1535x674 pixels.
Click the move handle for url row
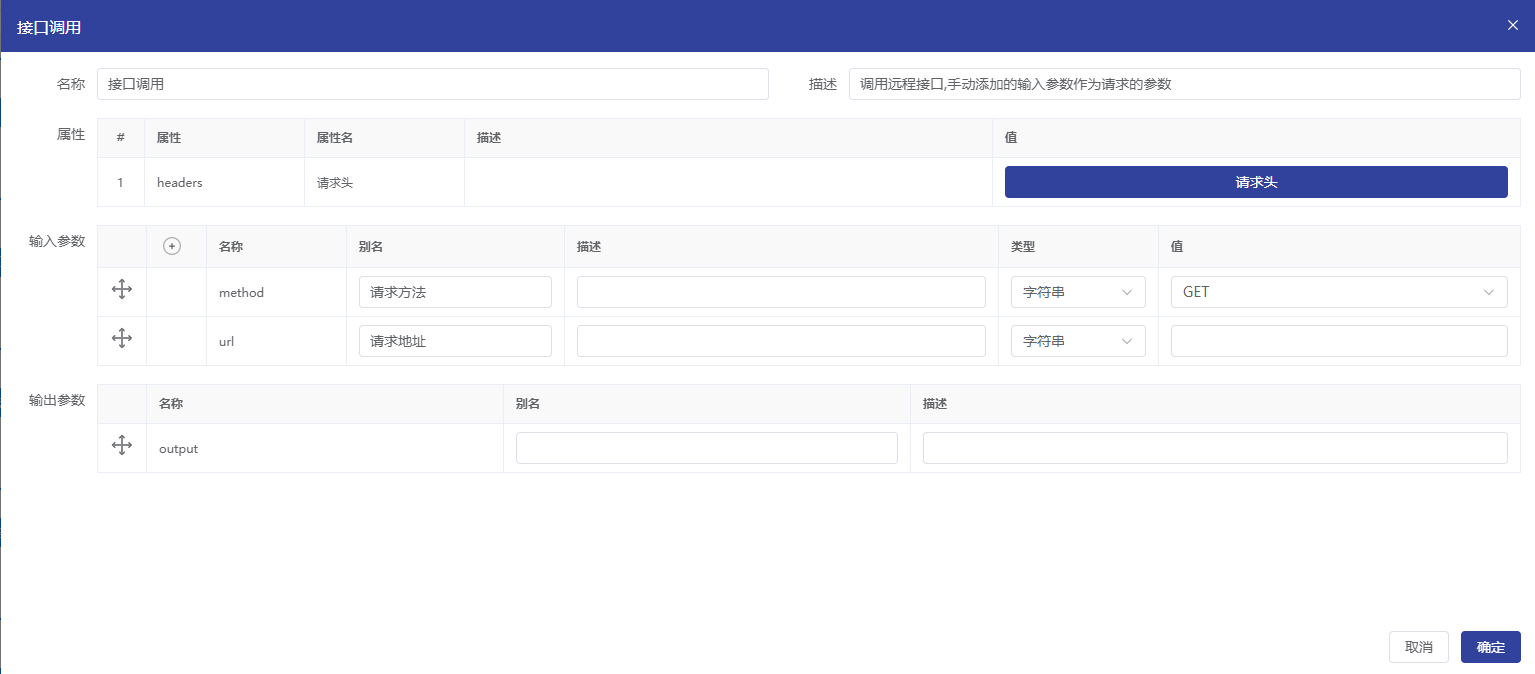coord(122,339)
